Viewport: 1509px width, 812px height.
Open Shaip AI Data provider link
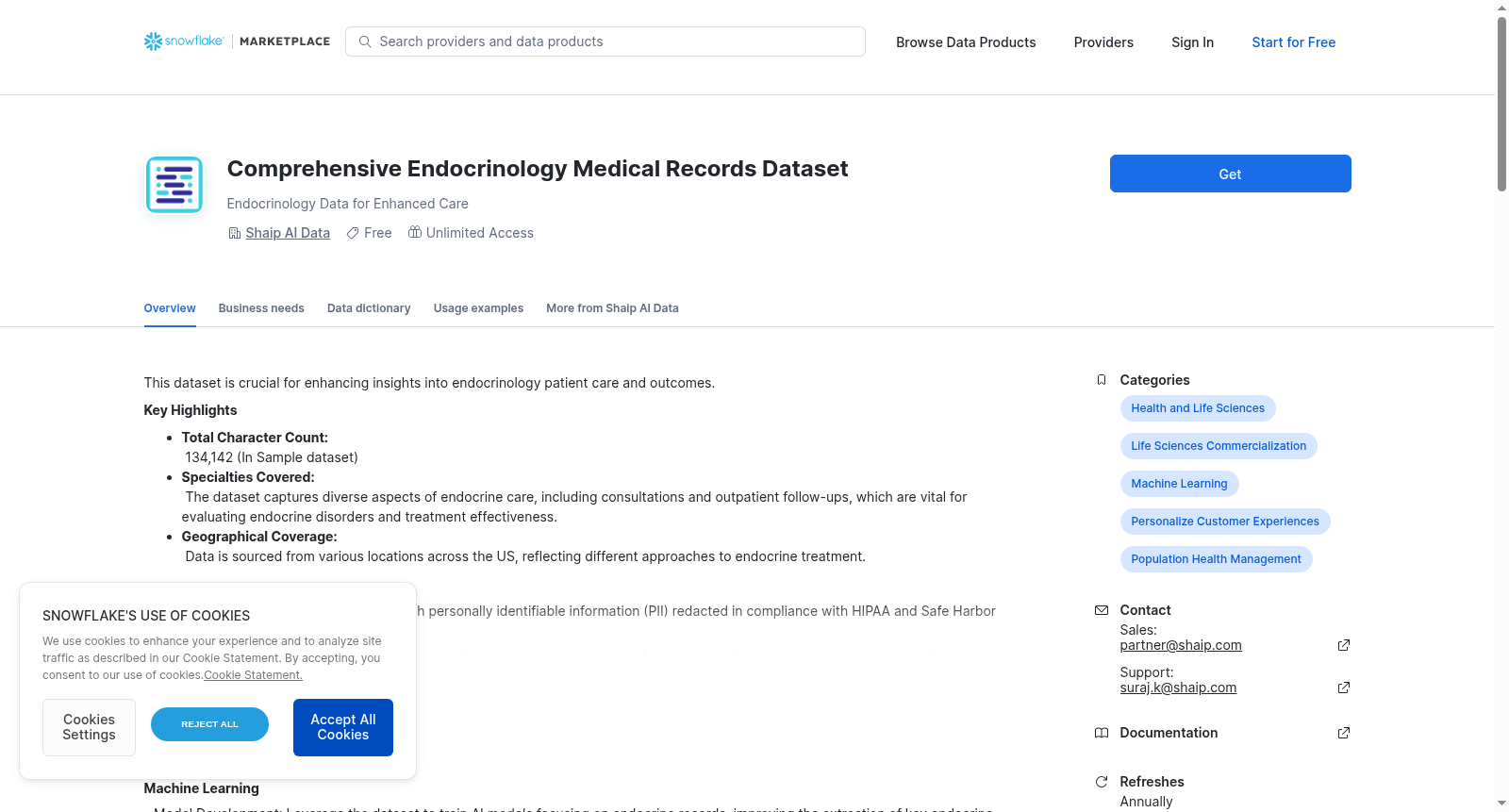coord(288,233)
